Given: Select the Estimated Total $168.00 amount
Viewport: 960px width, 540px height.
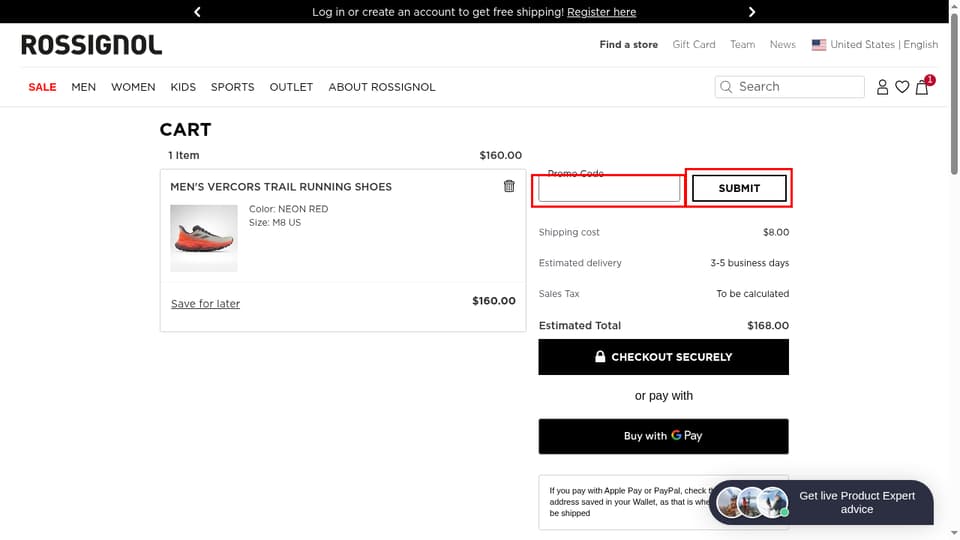Looking at the screenshot, I should coord(768,326).
